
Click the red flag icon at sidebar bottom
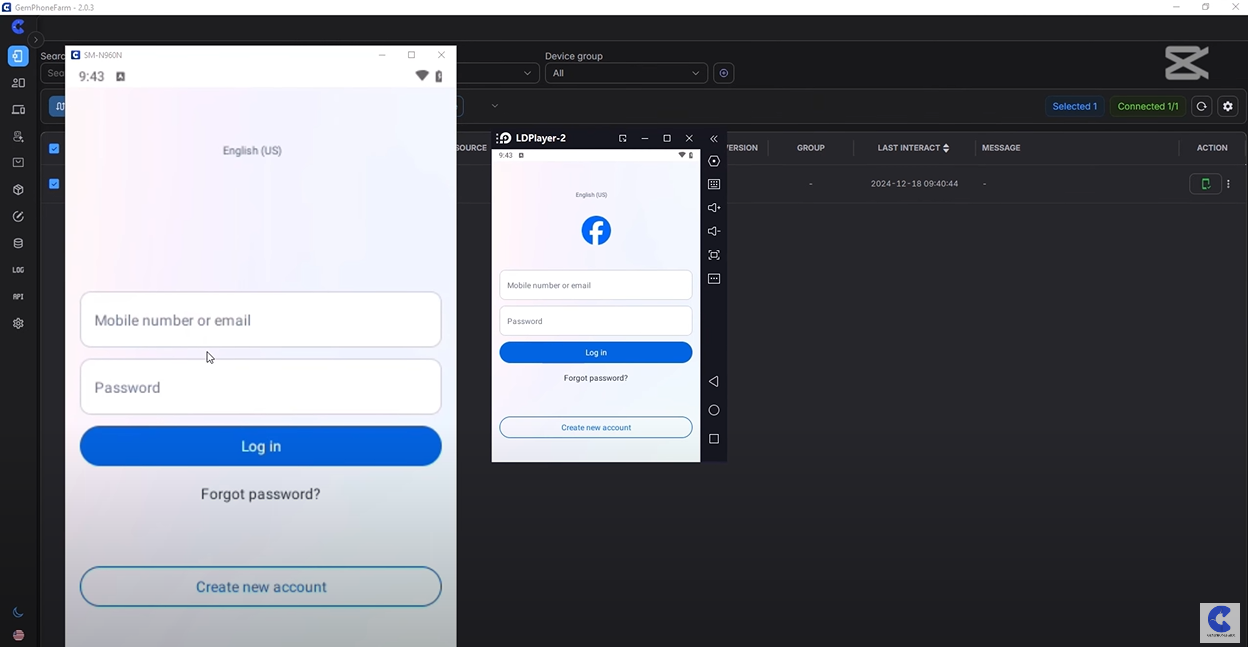[x=18, y=635]
